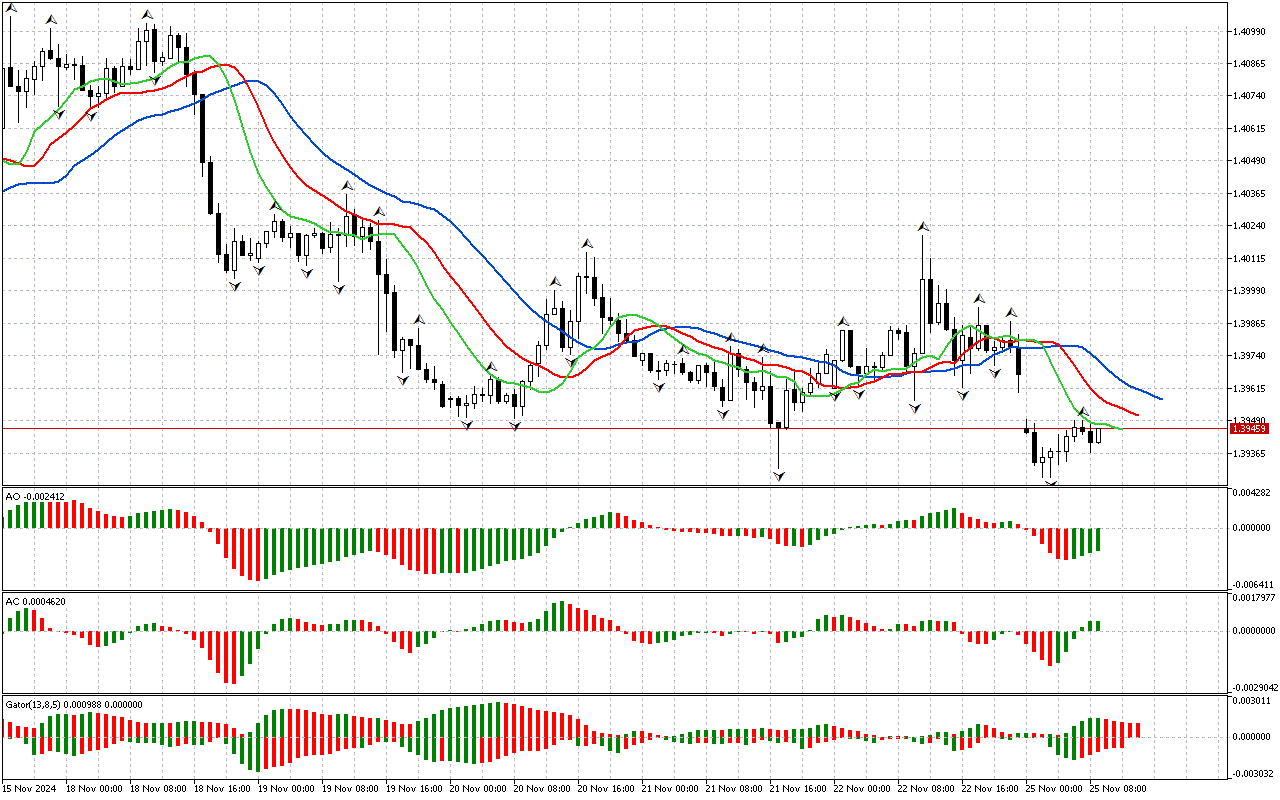Select the AO -0.002412 indicator label
The image size is (1280, 800).
36,496
